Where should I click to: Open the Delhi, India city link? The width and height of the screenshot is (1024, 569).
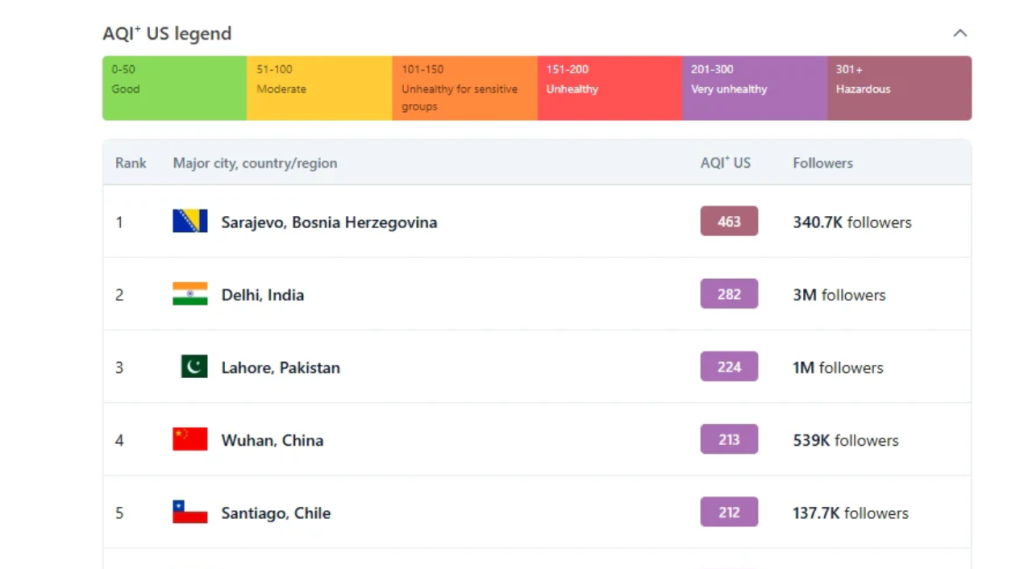tap(262, 295)
